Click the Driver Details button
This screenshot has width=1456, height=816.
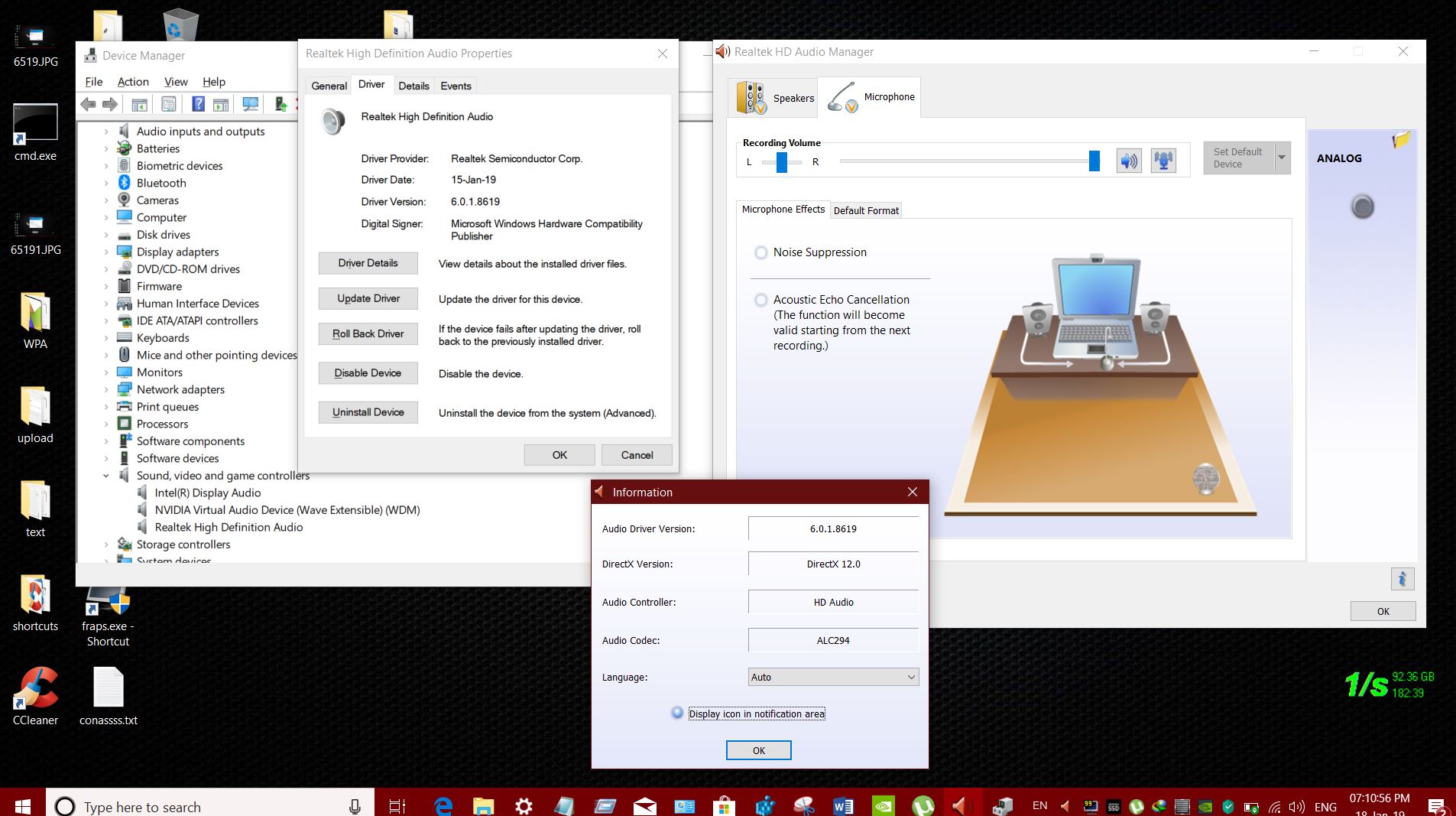coord(368,263)
